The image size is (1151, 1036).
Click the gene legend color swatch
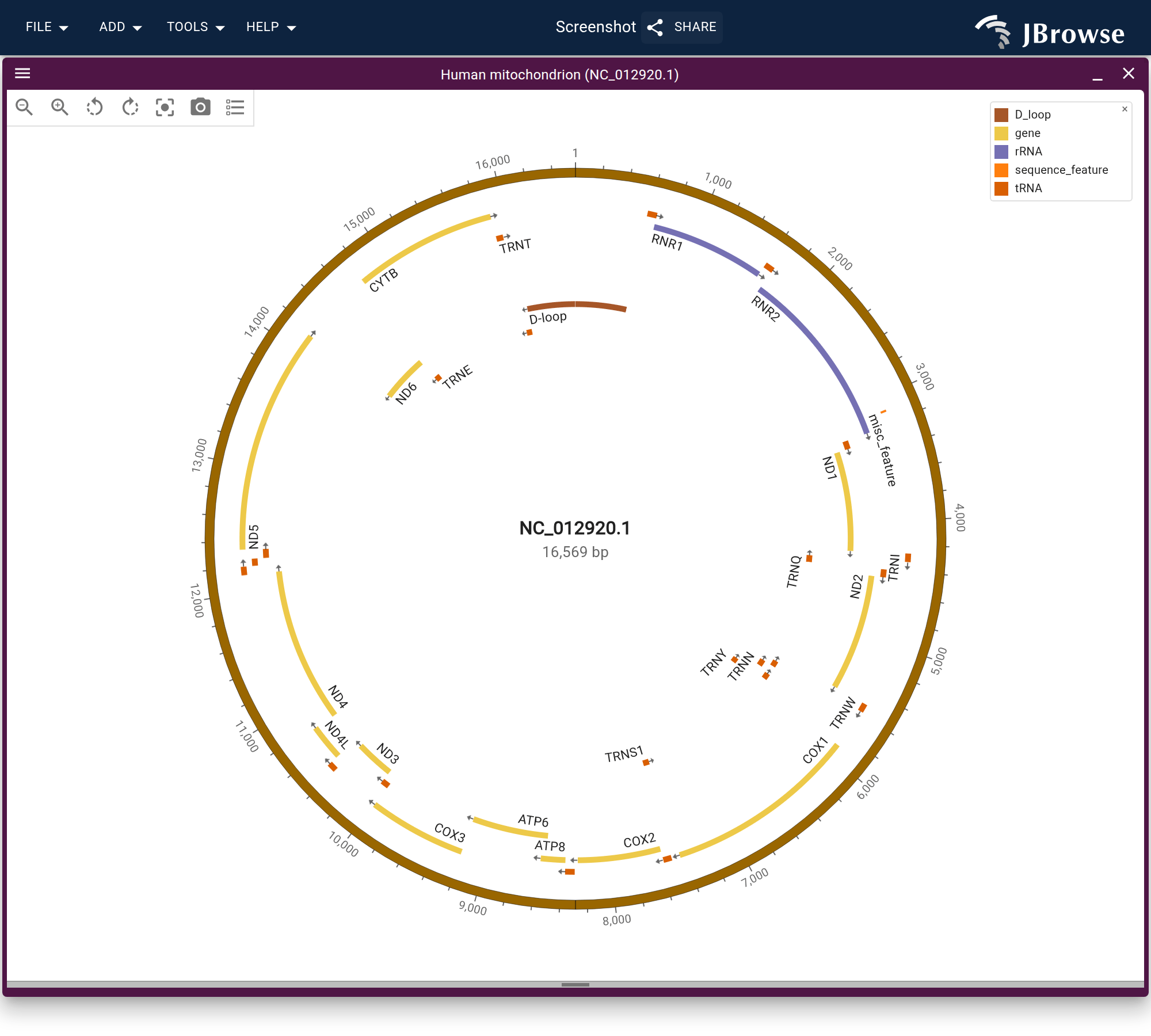1001,134
